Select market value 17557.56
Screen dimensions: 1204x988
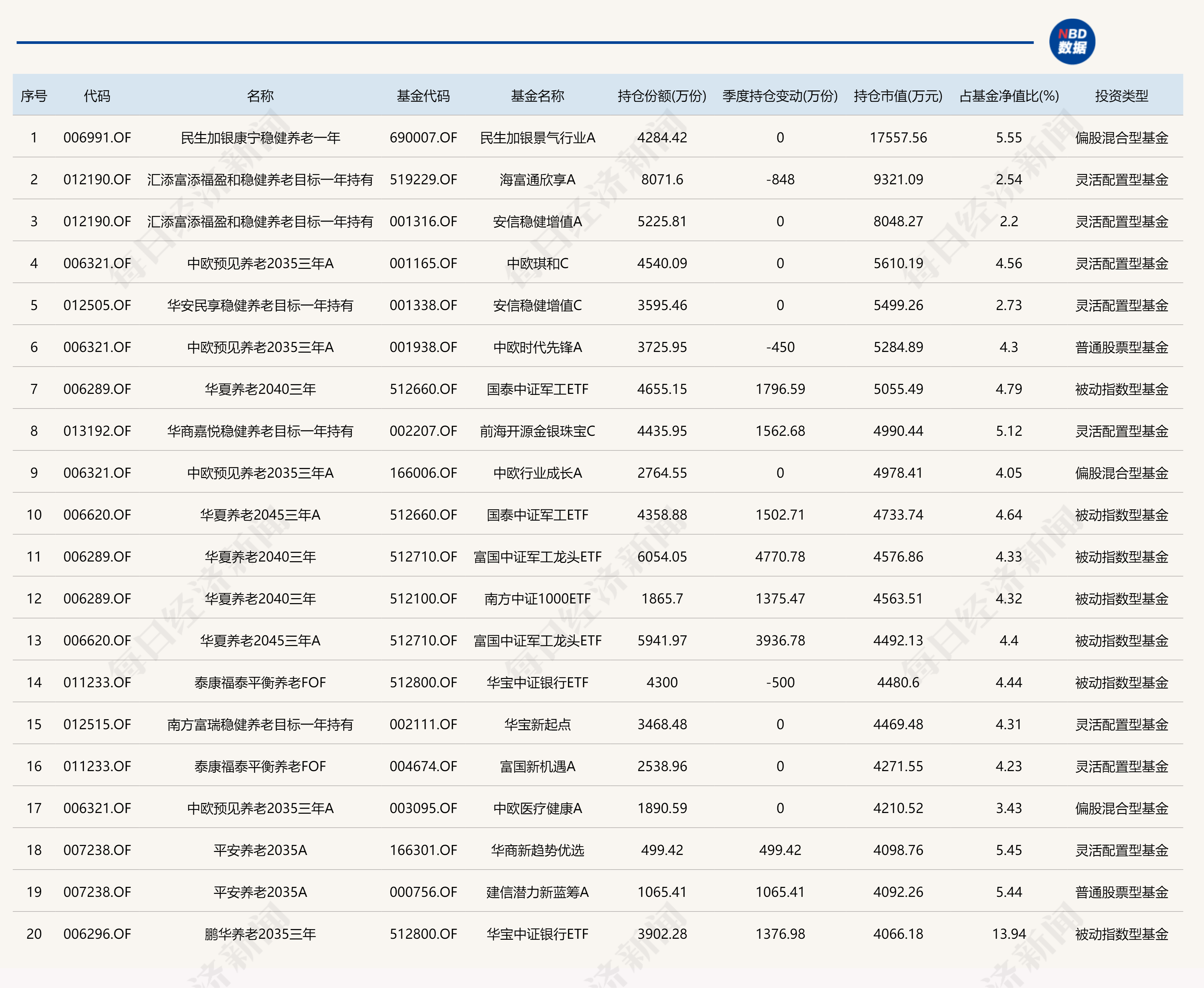coord(898,138)
